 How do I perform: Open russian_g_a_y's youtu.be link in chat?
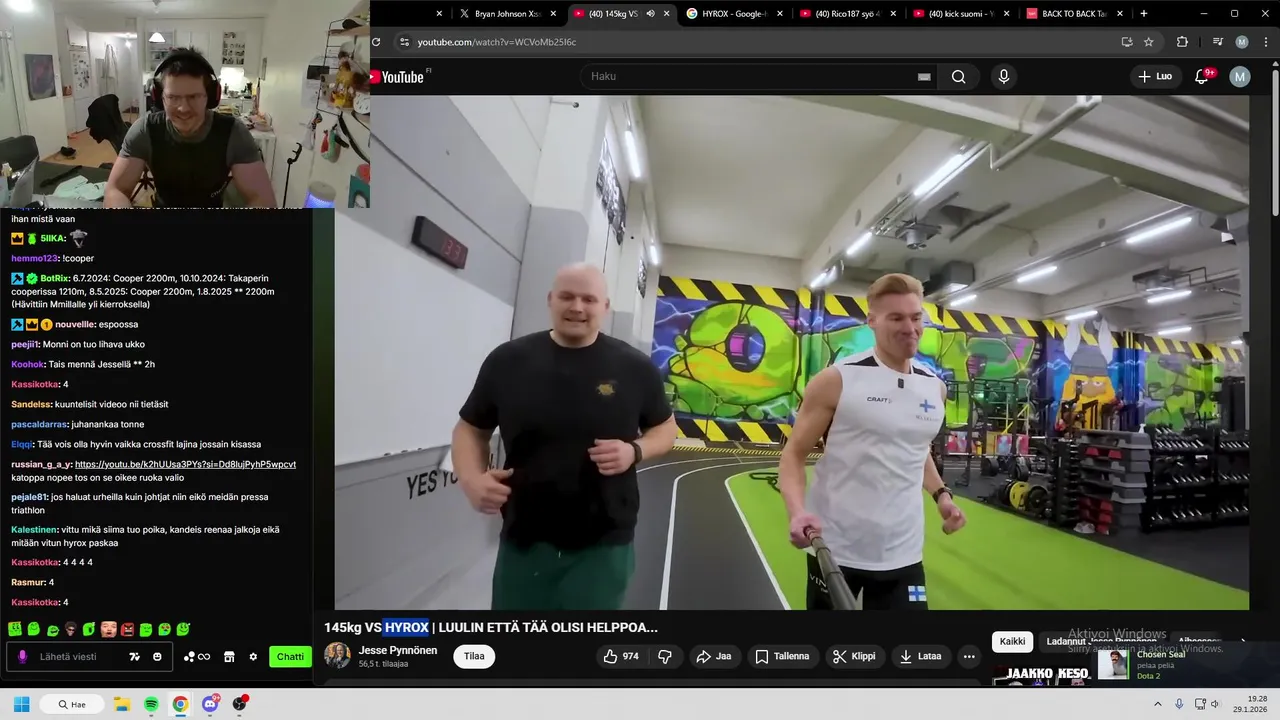coord(185,465)
